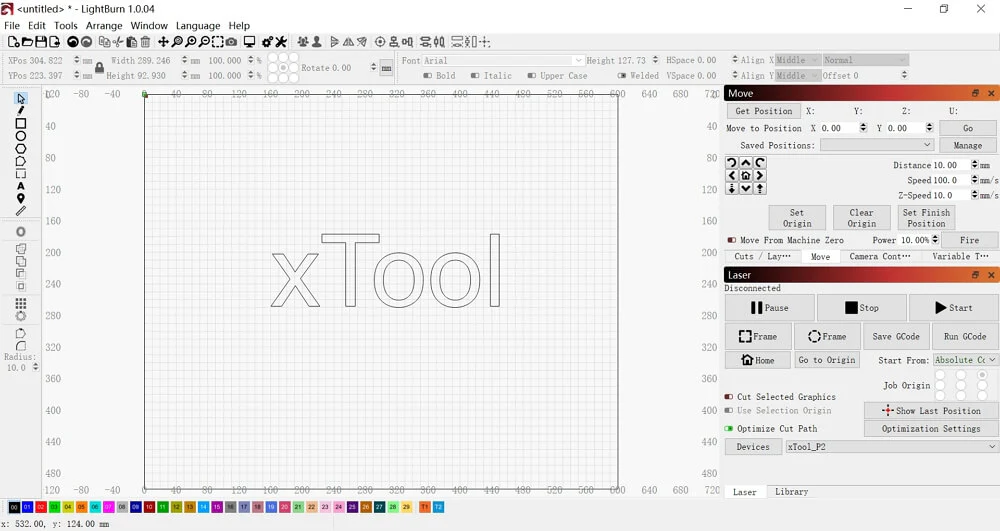1000x531 pixels.
Task: Select the Rectangle tool
Action: tap(21, 124)
